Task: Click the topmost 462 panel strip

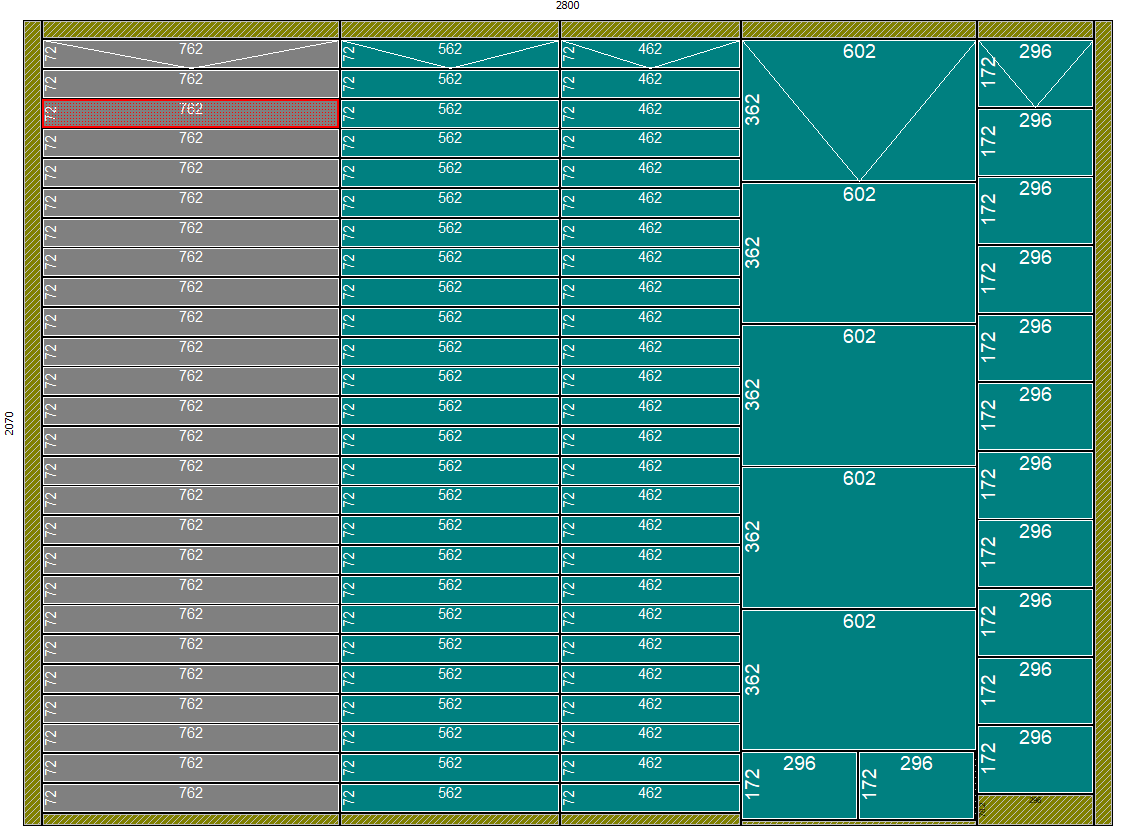Action: [650, 54]
